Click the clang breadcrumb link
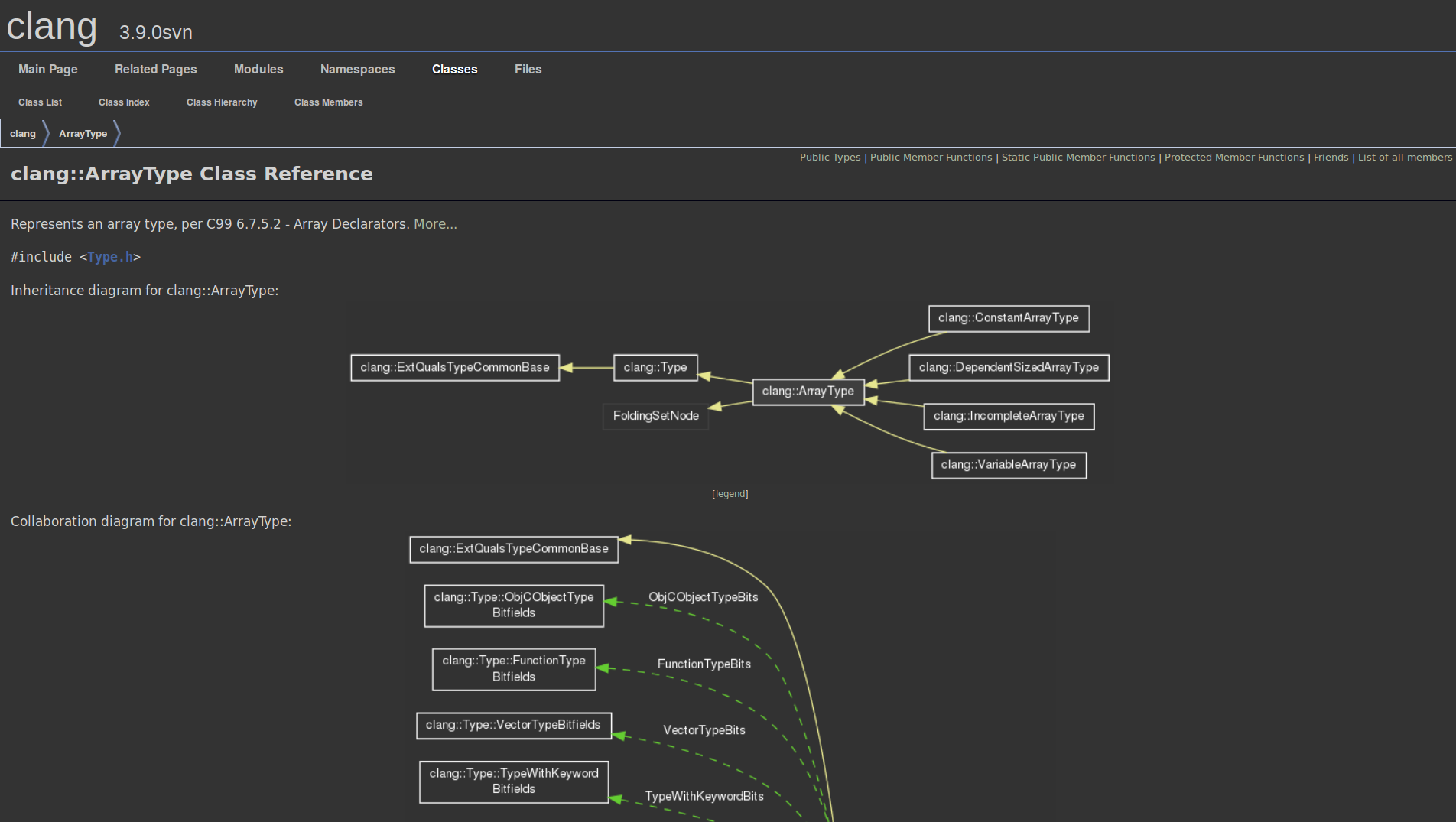Viewport: 1456px width, 822px height. click(23, 134)
